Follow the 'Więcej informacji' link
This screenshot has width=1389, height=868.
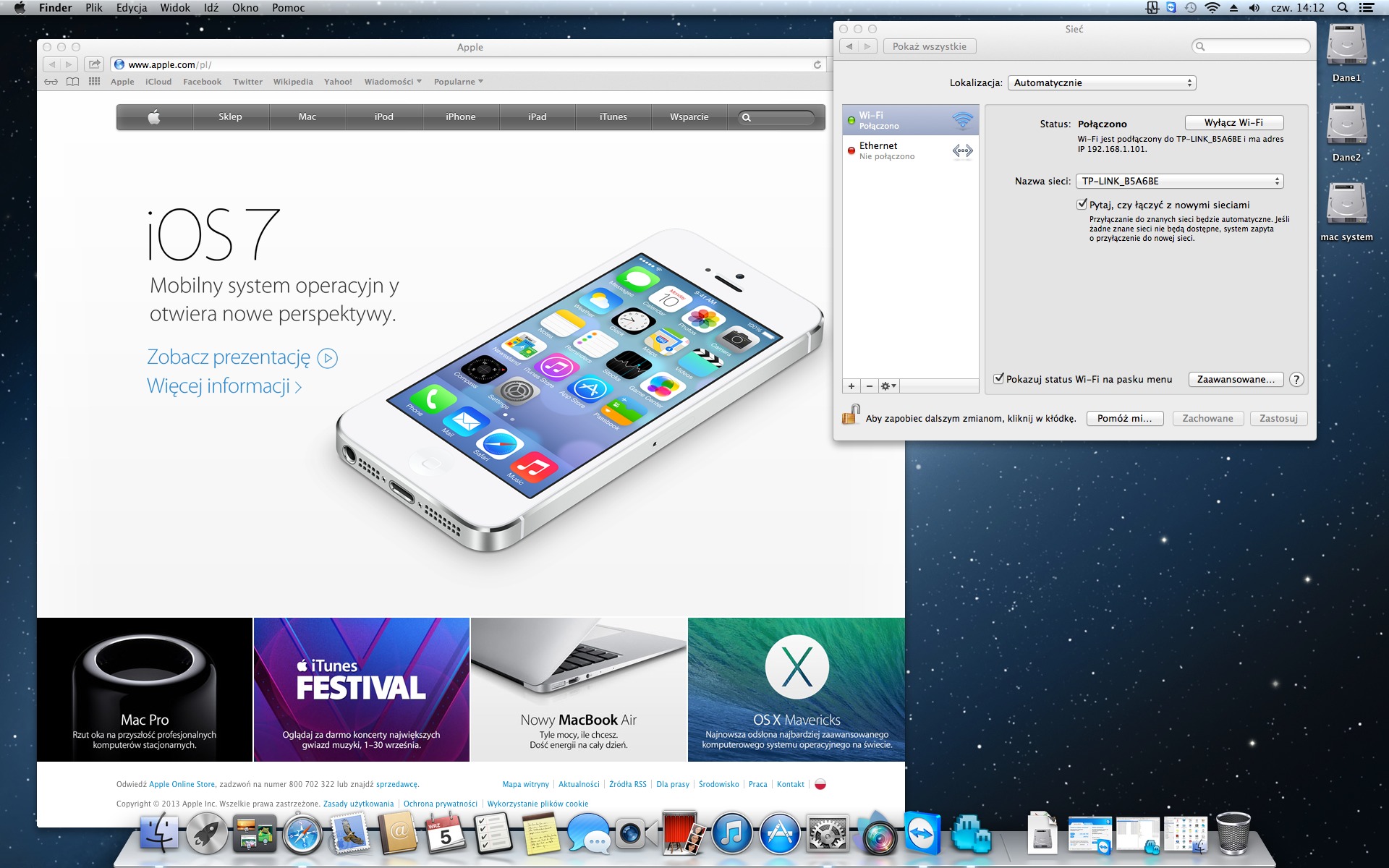coord(224,386)
